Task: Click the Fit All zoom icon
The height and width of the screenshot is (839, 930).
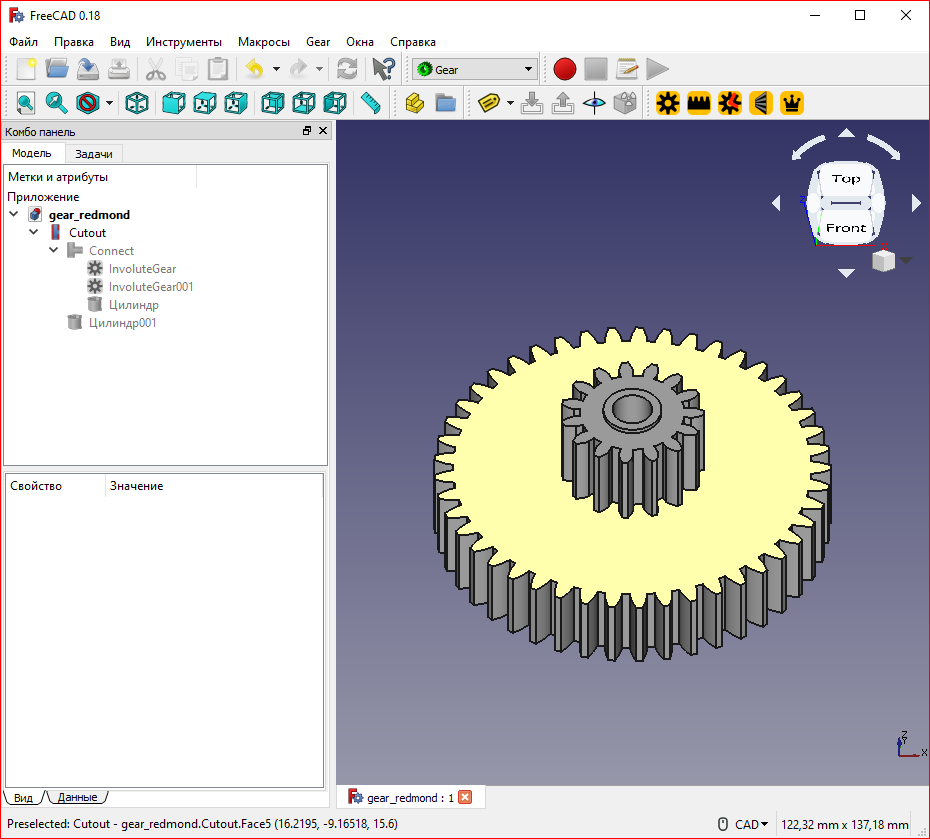Action: click(24, 102)
